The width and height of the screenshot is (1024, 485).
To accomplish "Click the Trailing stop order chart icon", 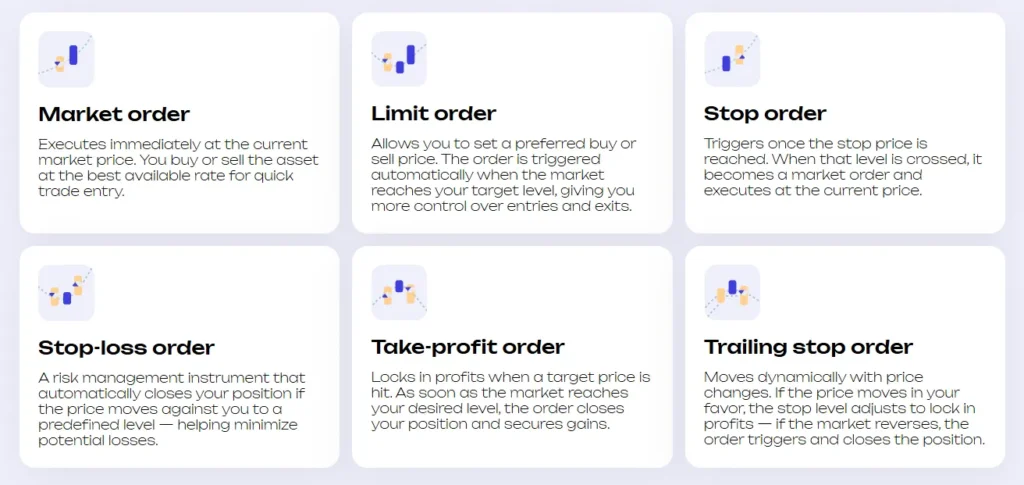I will (732, 292).
